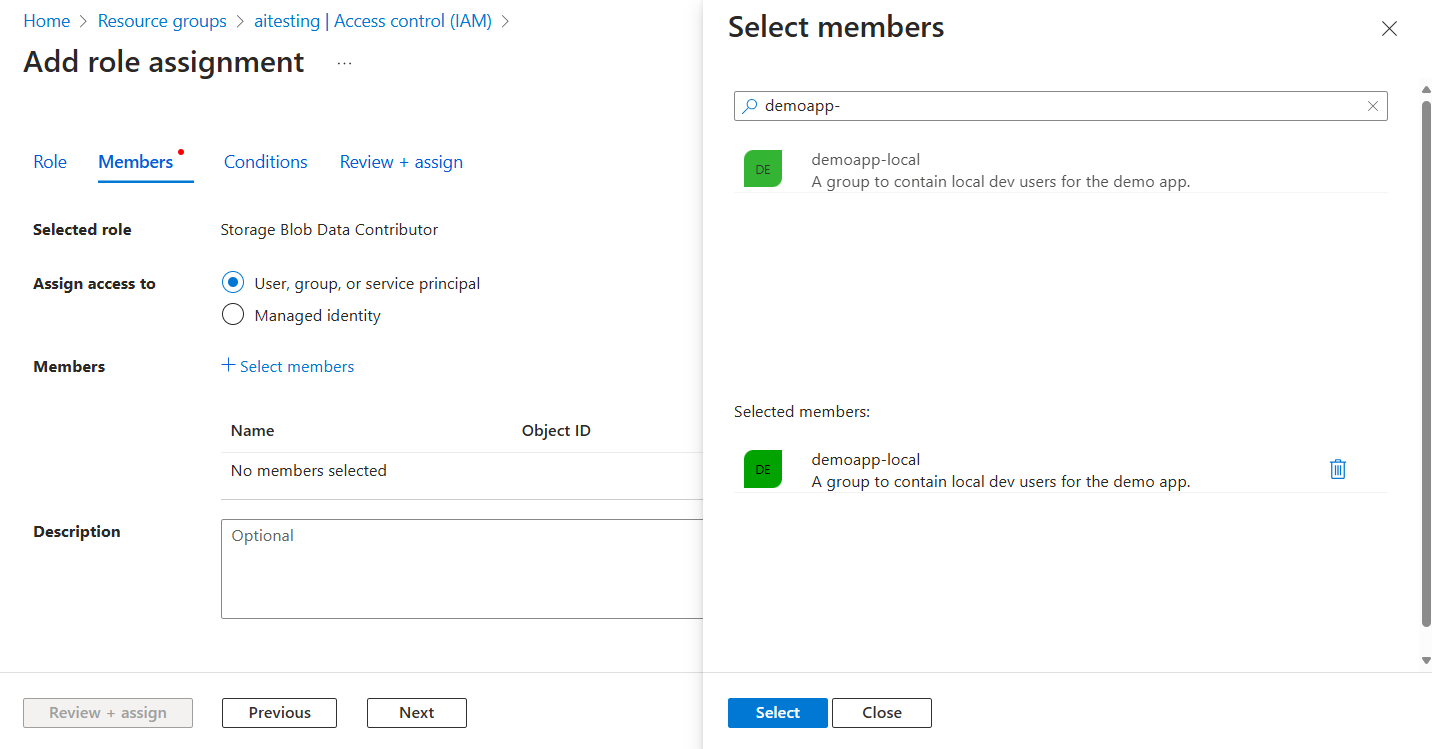Viewport: 1432px width, 749px height.
Task: Select the Managed identity radio button
Action: click(x=232, y=314)
